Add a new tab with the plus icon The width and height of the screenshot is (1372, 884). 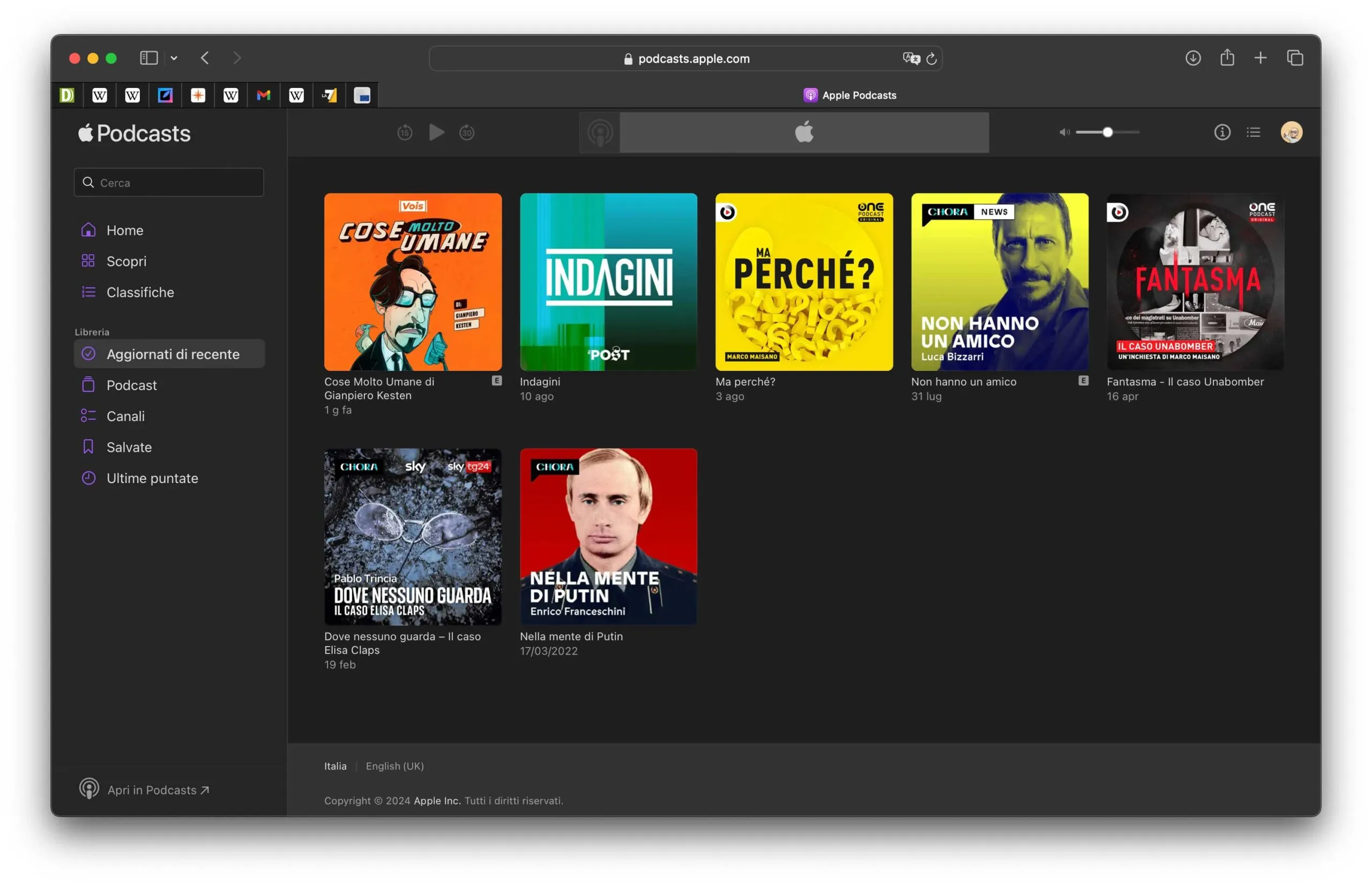click(x=1261, y=58)
